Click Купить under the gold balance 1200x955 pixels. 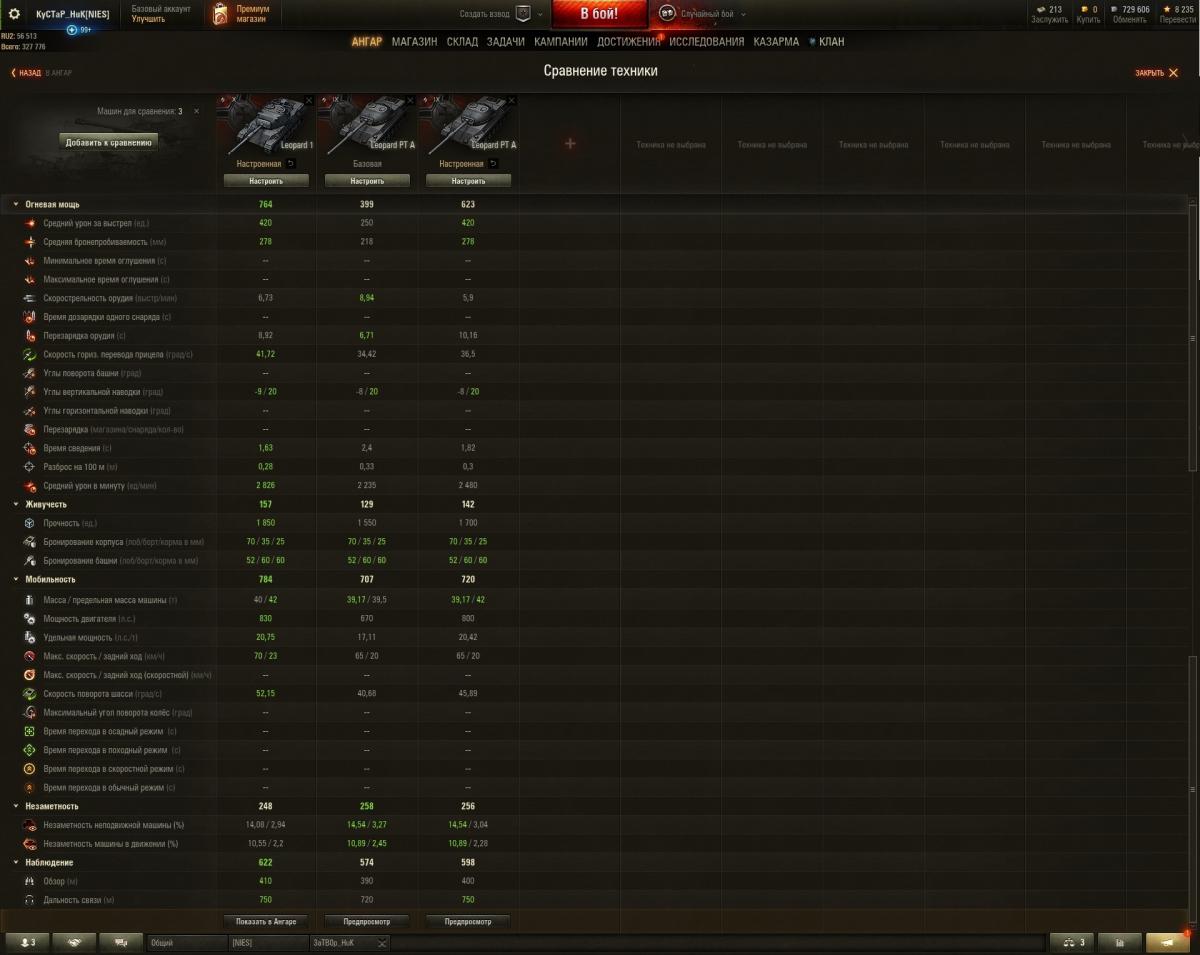(1088, 20)
